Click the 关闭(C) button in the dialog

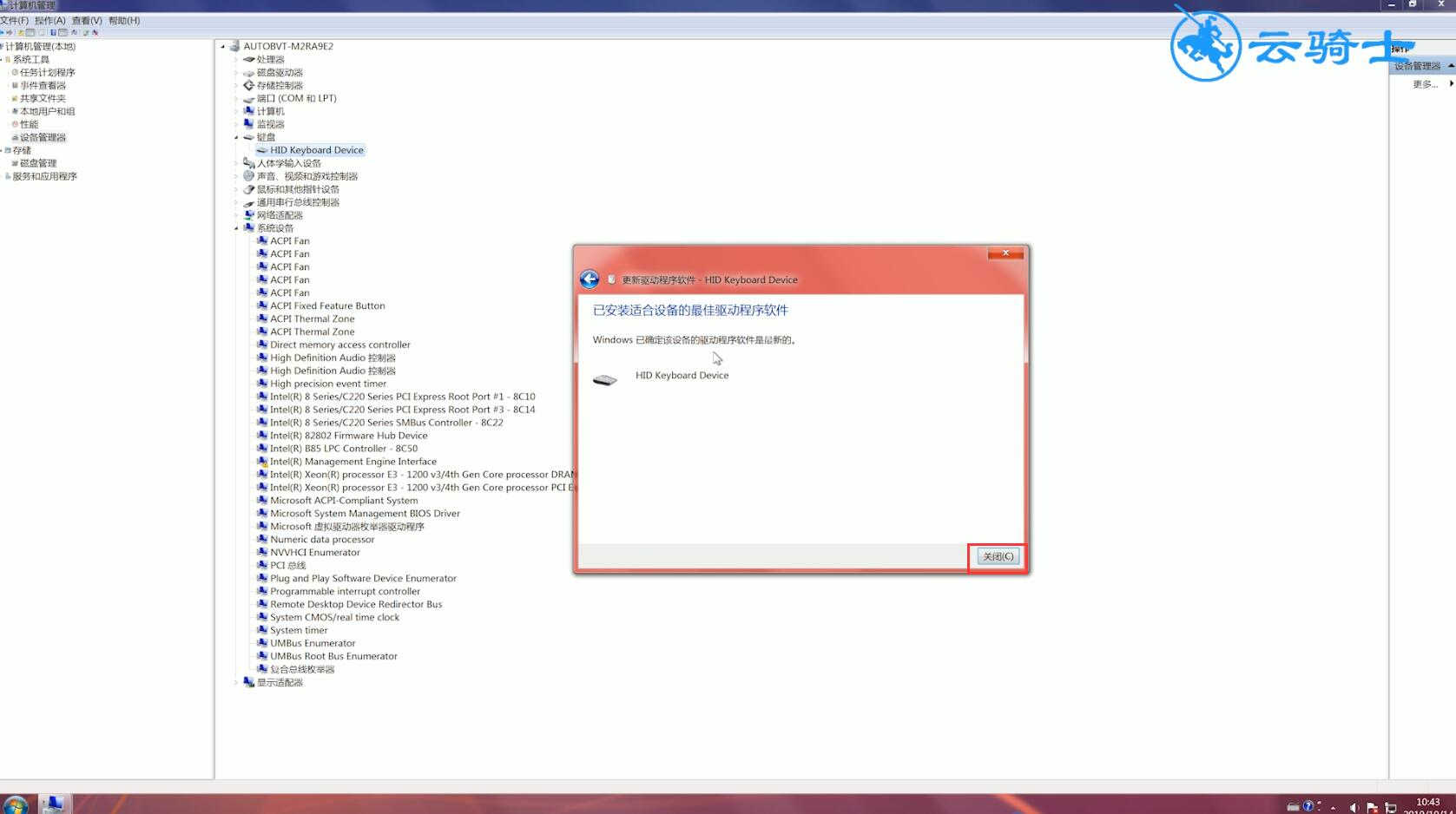click(x=998, y=556)
